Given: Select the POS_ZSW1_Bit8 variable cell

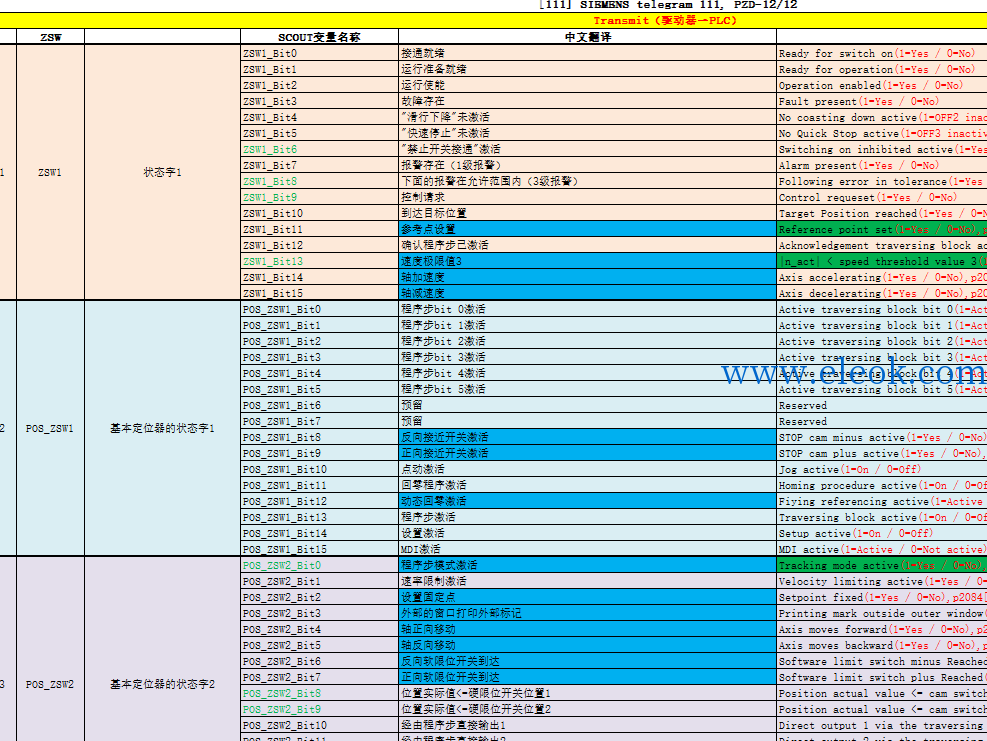Looking at the screenshot, I should coord(319,437).
